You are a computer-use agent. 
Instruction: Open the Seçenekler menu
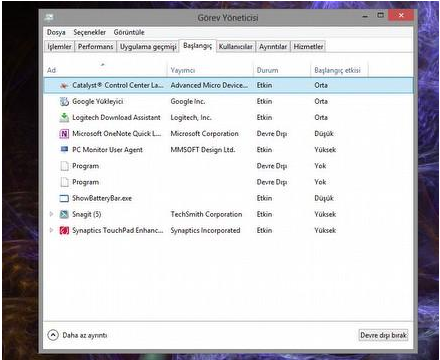tap(89, 32)
